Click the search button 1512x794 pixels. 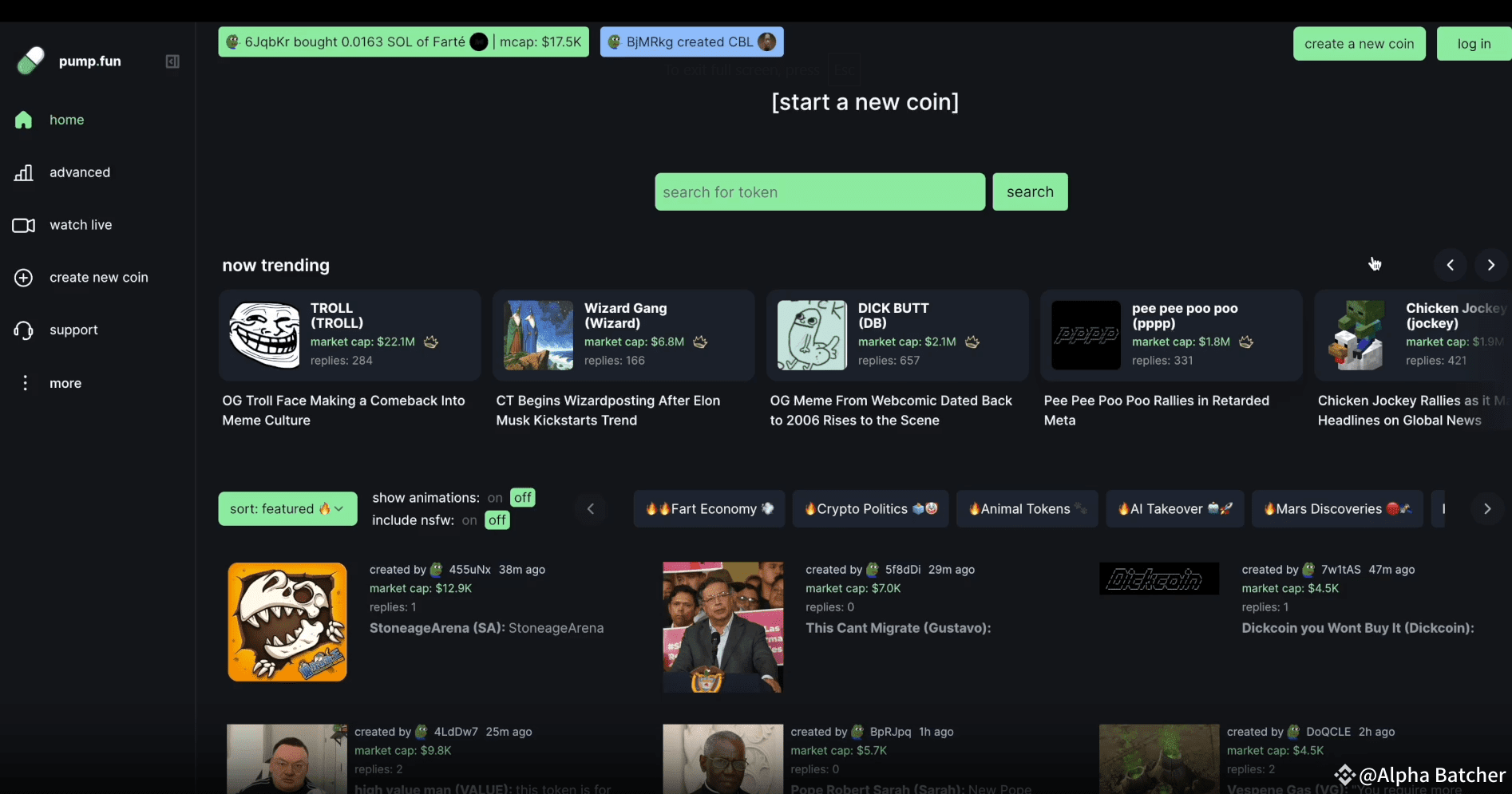coord(1030,192)
